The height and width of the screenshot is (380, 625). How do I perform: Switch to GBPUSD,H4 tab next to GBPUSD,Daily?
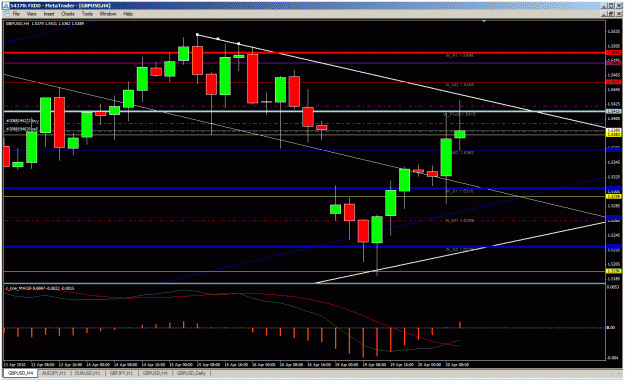(155, 373)
